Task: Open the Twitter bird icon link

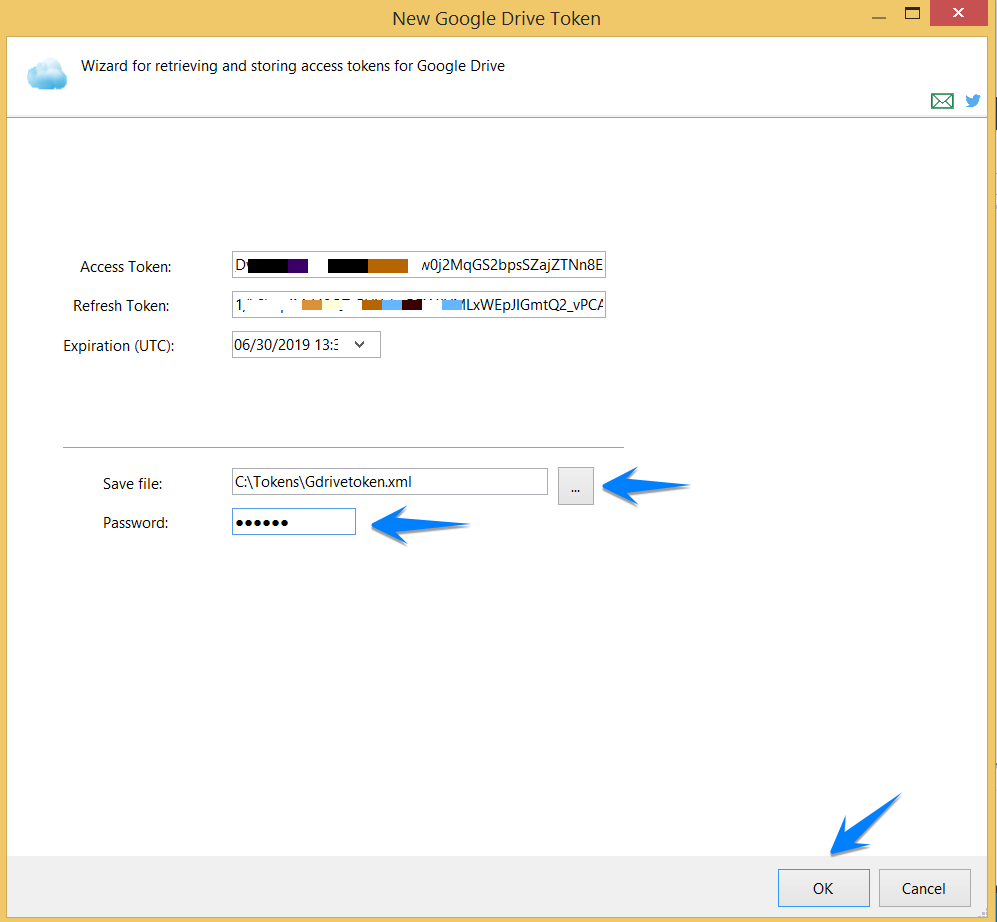Action: (x=973, y=100)
